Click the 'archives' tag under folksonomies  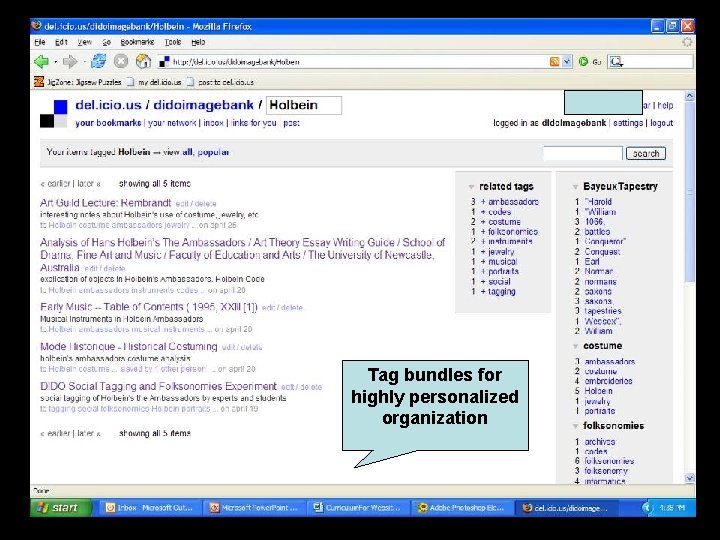coord(599,442)
